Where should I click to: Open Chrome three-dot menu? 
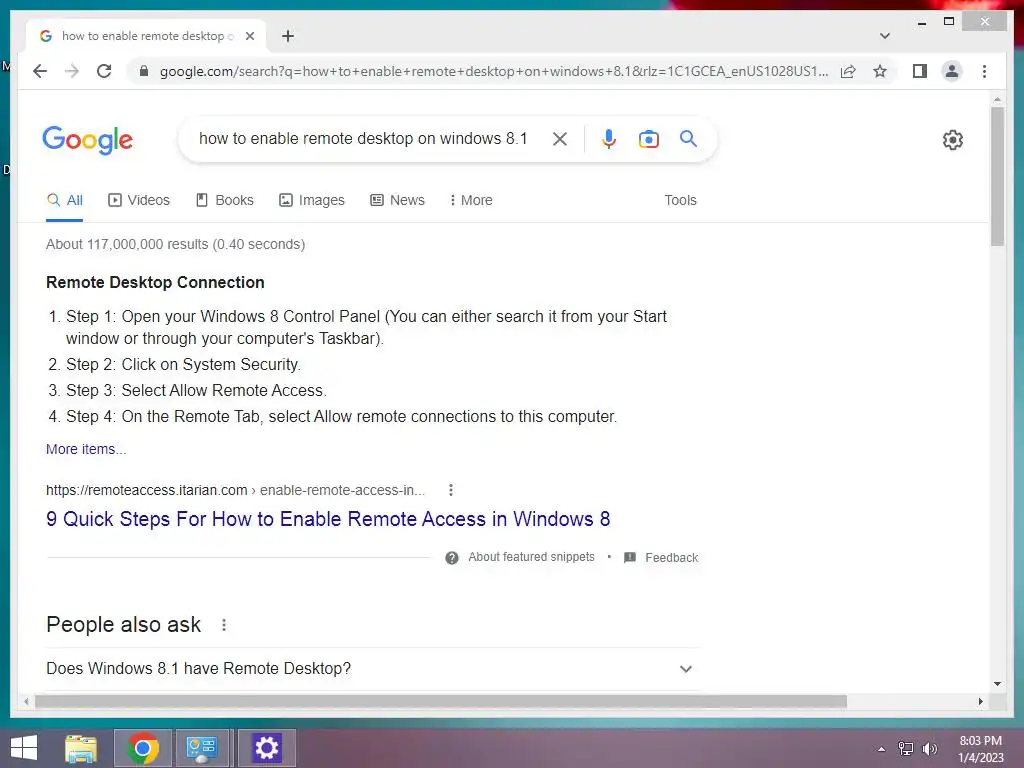click(984, 71)
